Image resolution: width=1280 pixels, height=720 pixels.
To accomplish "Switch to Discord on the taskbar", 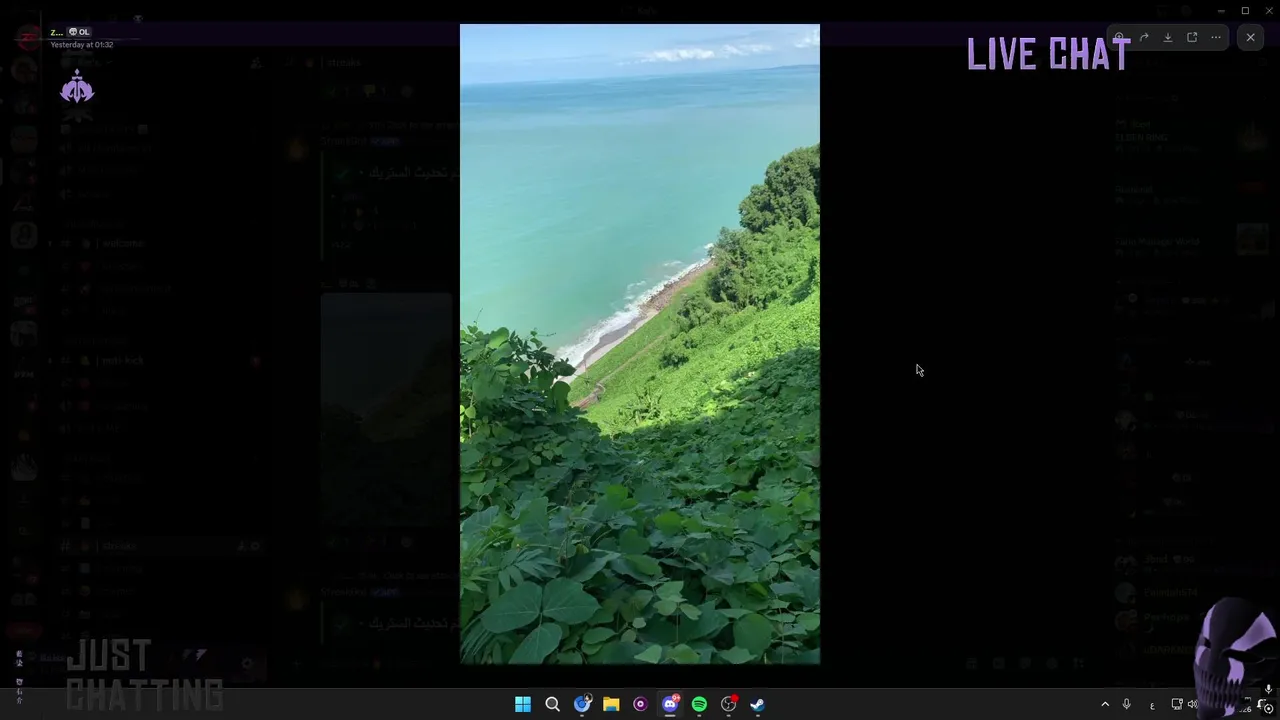I will 670,704.
